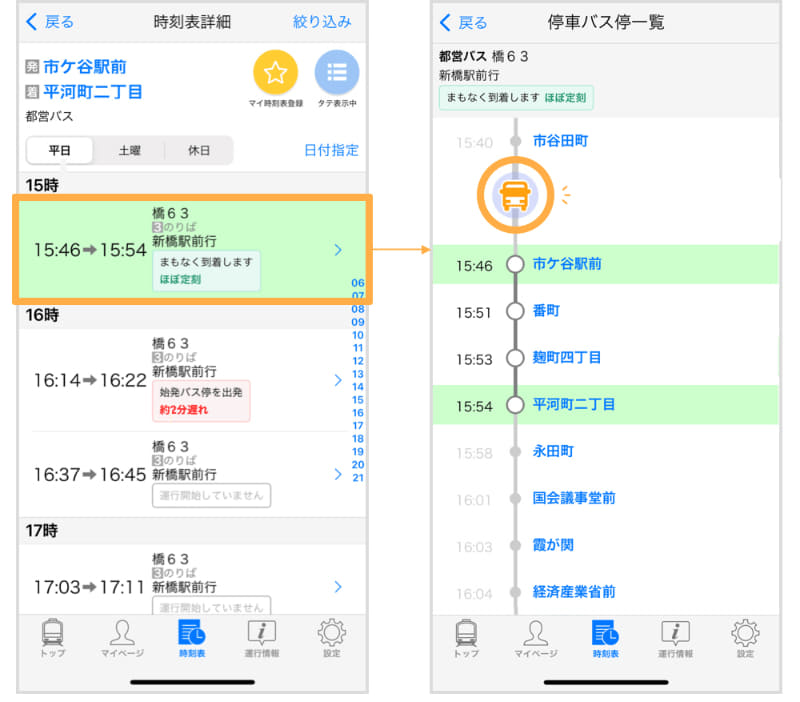800x702 pixels.
Task: Tap the star icon to register my timetable
Action: pyautogui.click(x=276, y=72)
